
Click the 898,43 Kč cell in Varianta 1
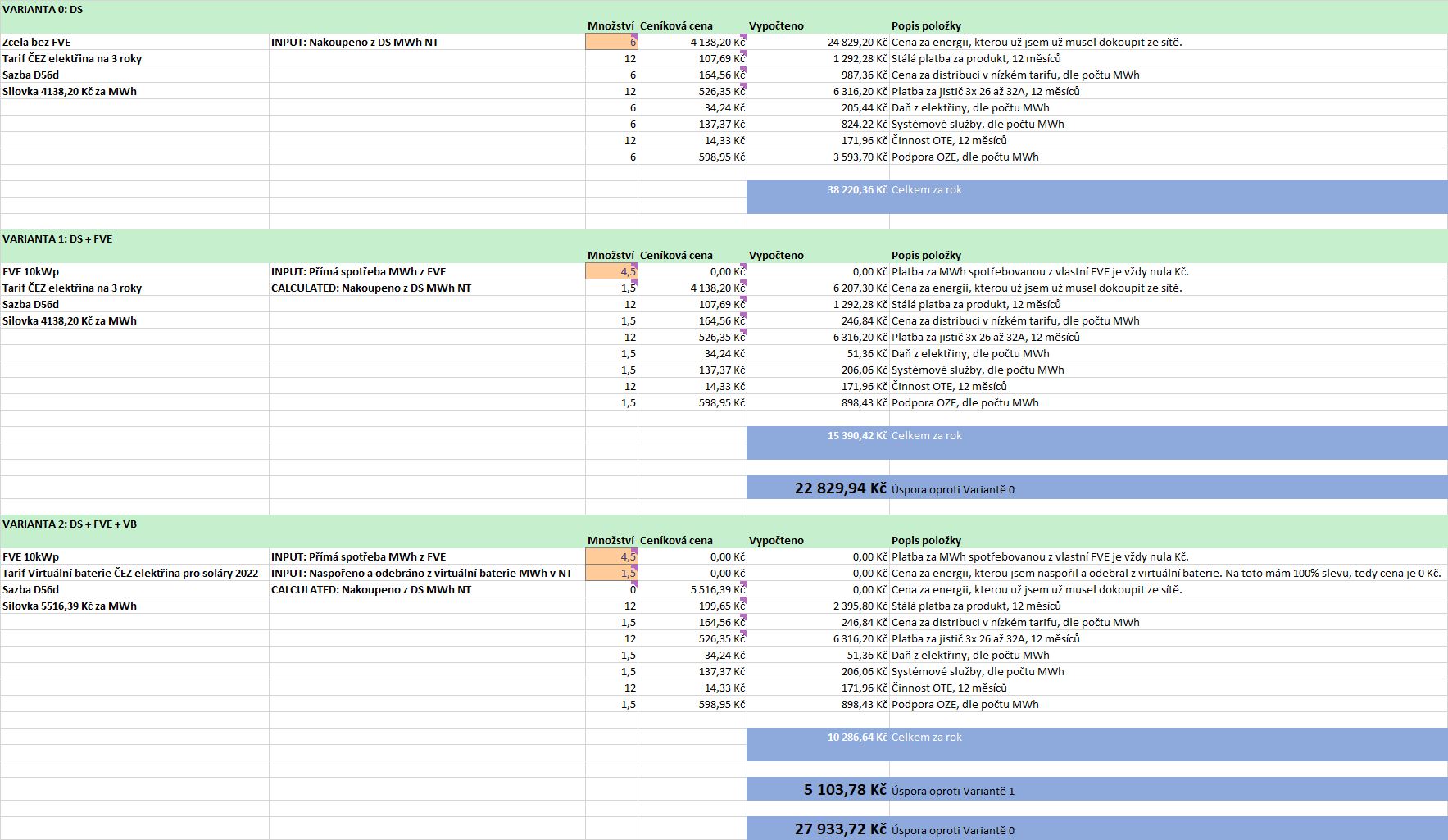[x=818, y=402]
